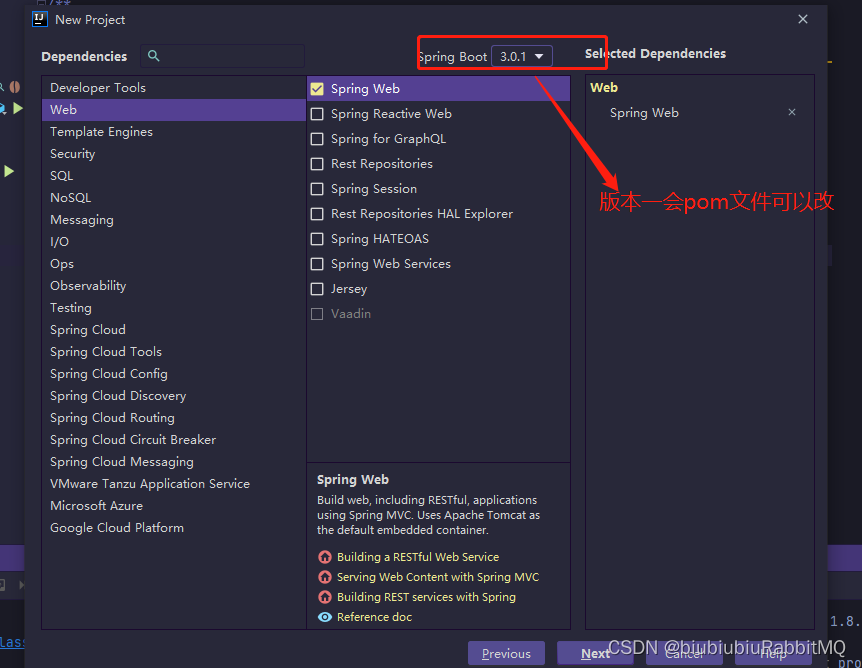The width and height of the screenshot is (862, 668).
Task: Select Spring Web in Selected Dependencies list
Action: tap(644, 113)
